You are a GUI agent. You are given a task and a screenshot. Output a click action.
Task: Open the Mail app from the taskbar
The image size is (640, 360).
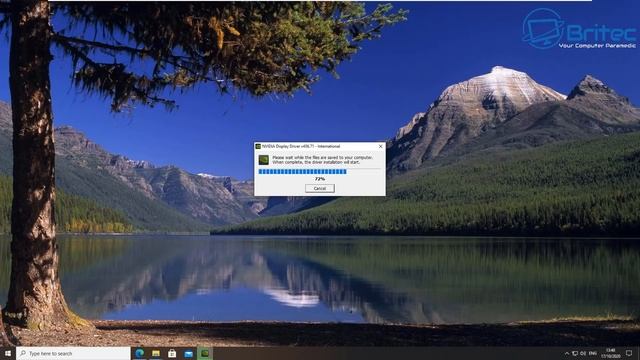pos(188,353)
